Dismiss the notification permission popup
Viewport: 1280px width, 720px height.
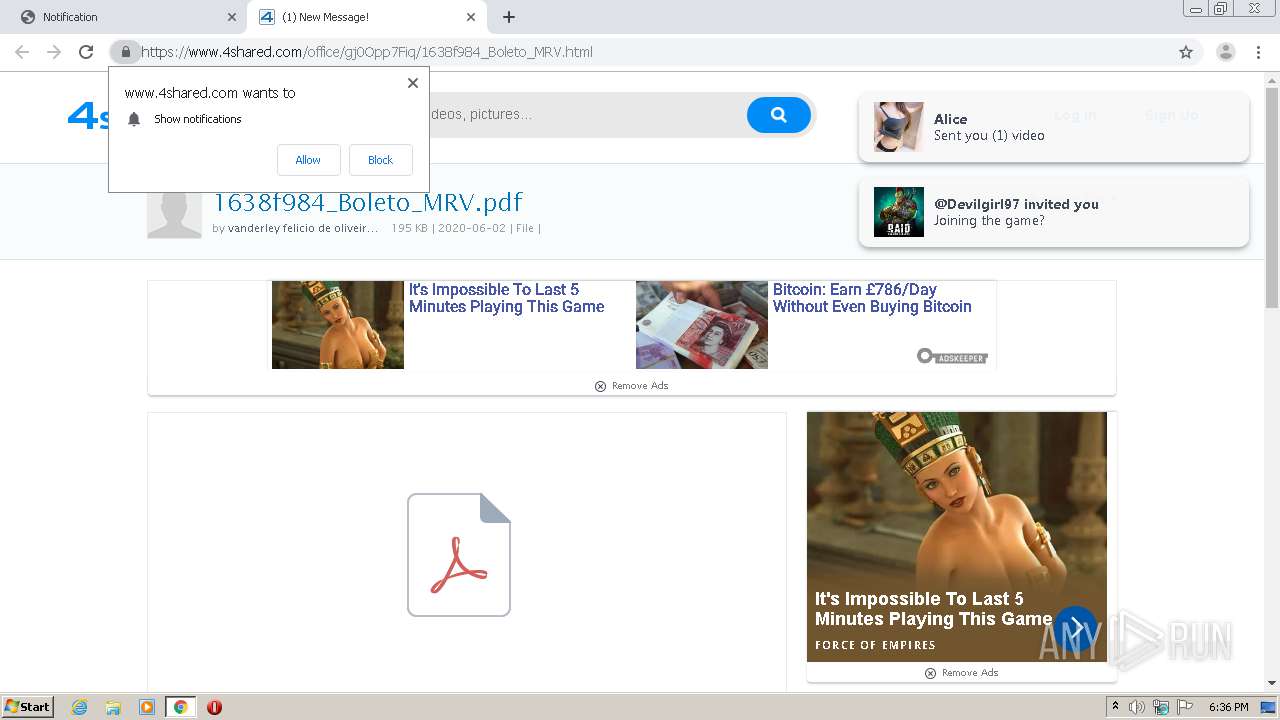412,83
